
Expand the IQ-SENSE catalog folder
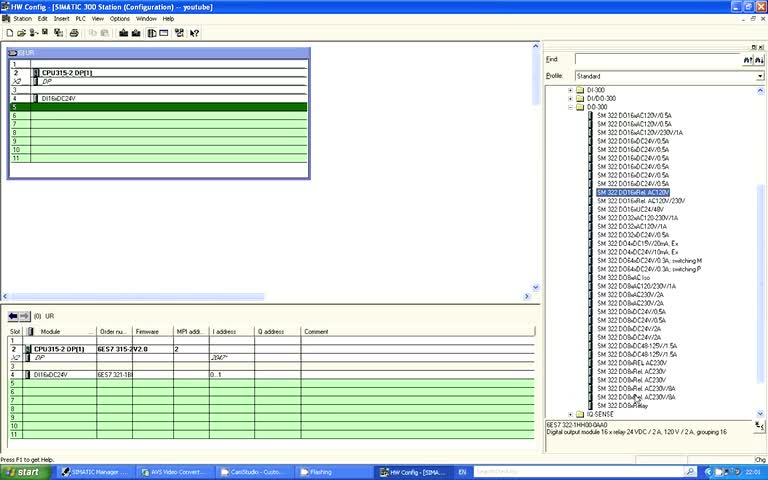pyautogui.click(x=570, y=414)
